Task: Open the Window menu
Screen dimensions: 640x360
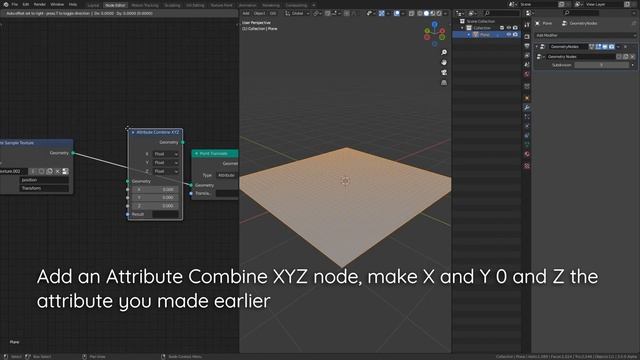Action: tap(57, 4)
